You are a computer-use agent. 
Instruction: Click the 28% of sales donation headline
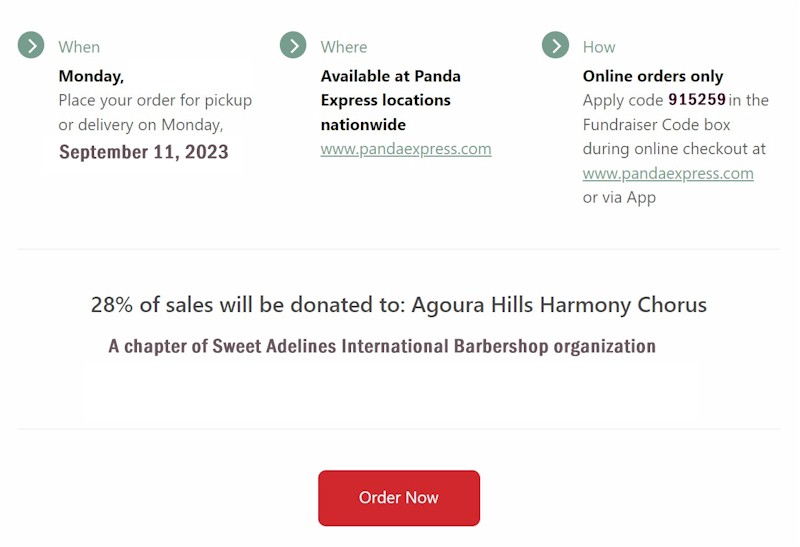(399, 305)
